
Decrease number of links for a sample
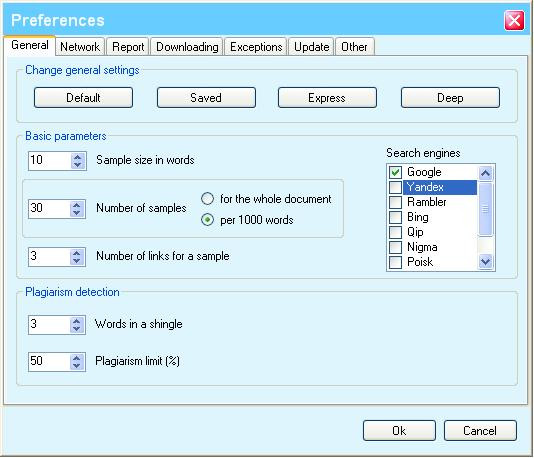point(77,261)
